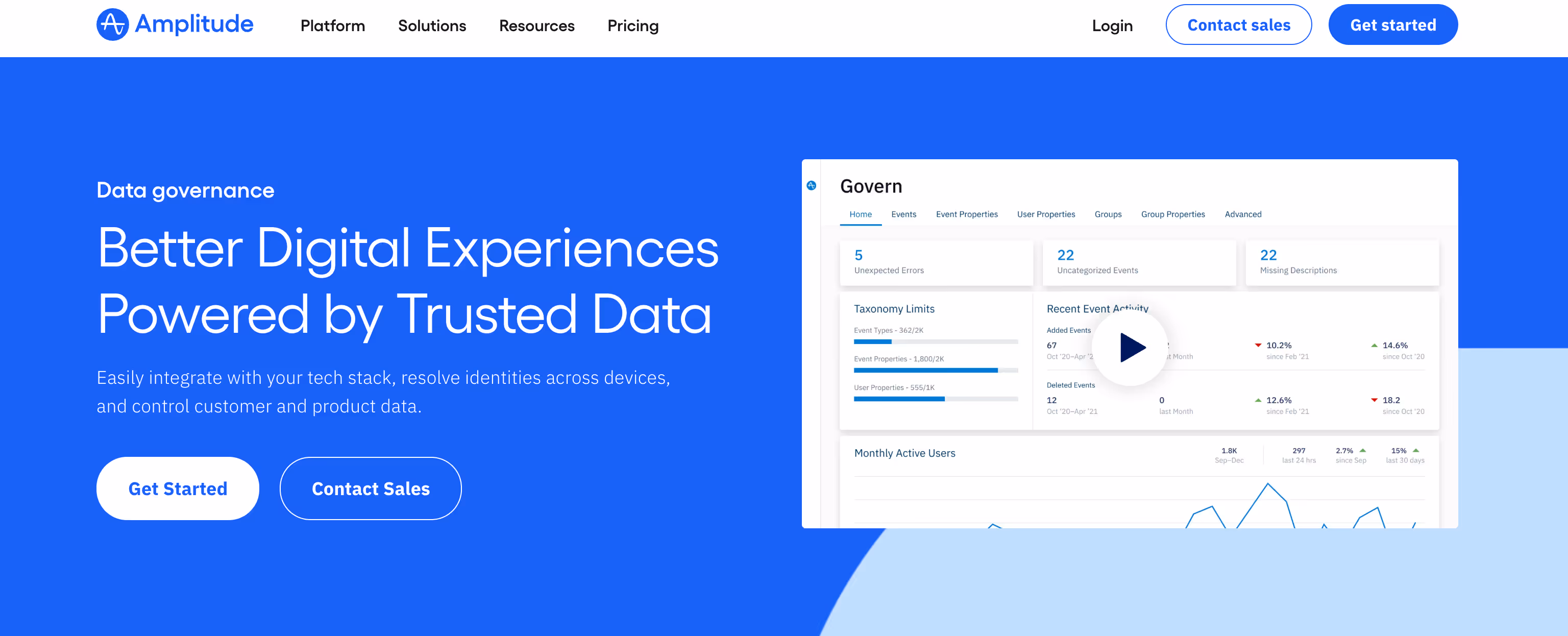Viewport: 1568px width, 636px height.
Task: Open the Solutions menu
Action: [432, 26]
